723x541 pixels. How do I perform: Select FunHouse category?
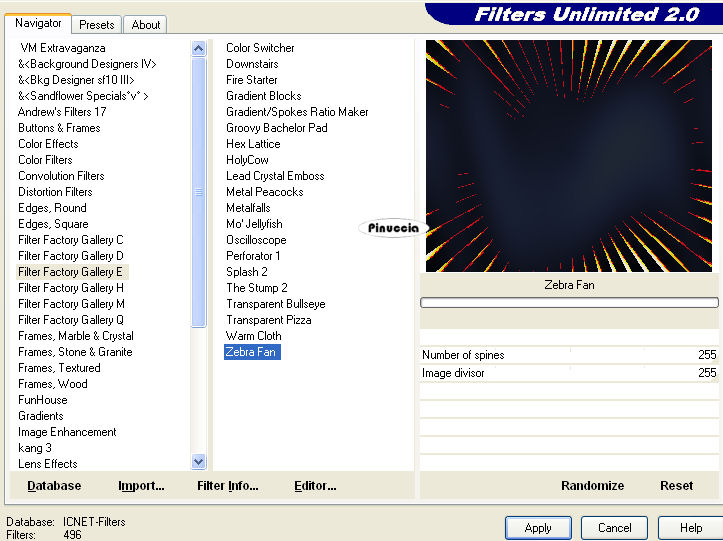(x=42, y=400)
